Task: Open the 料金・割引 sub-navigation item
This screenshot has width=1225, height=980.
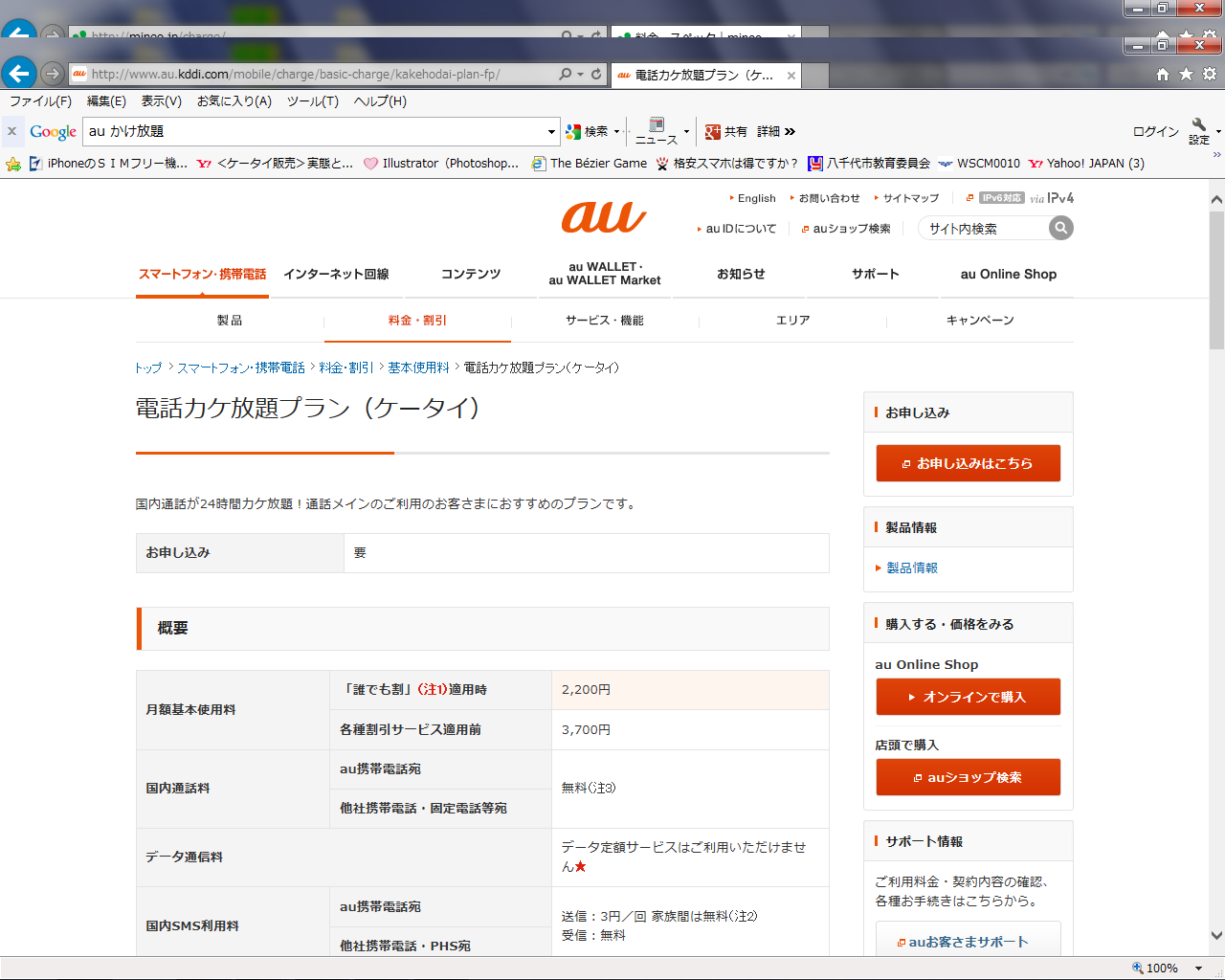Action: pos(417,320)
